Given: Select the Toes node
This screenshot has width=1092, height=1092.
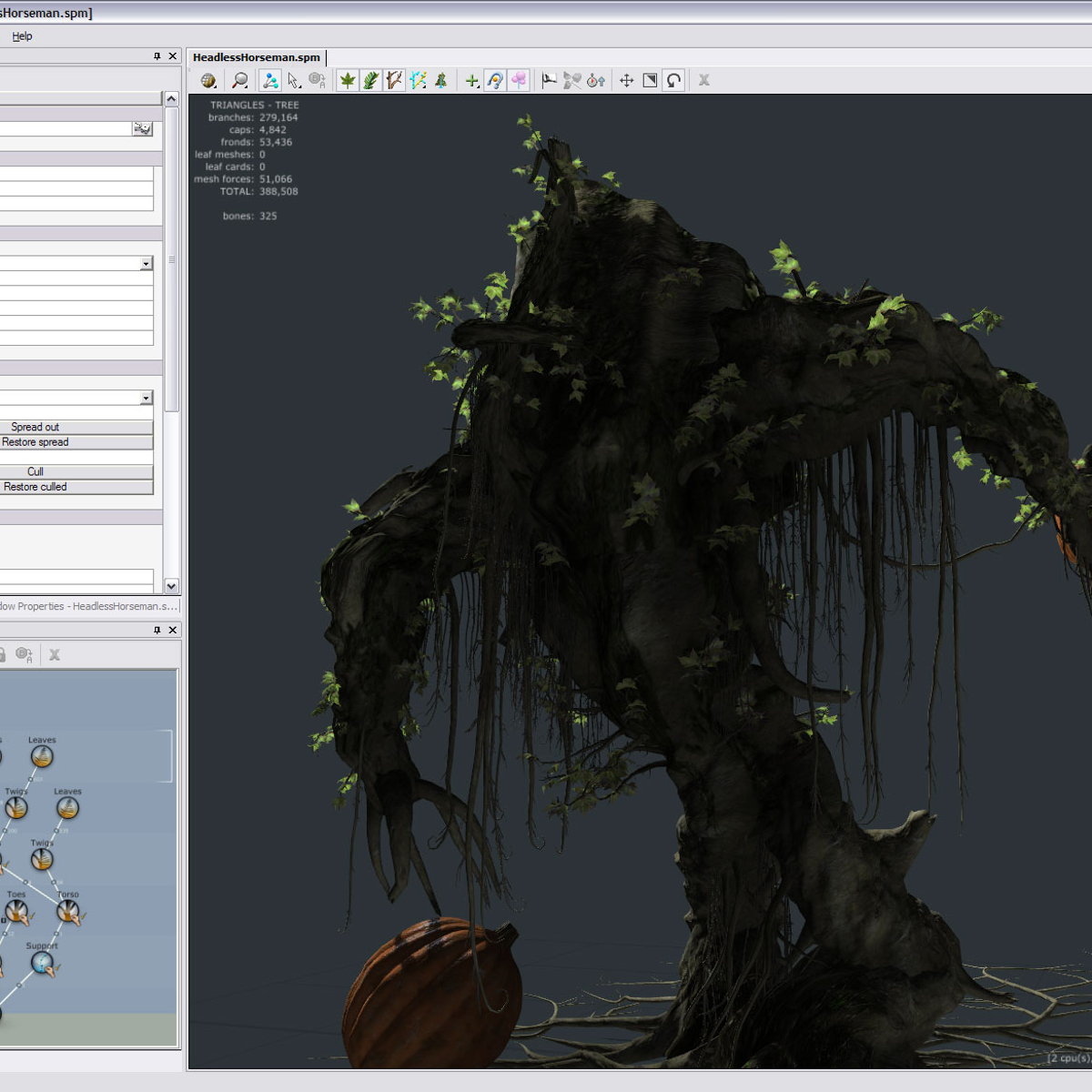Looking at the screenshot, I should click(16, 910).
